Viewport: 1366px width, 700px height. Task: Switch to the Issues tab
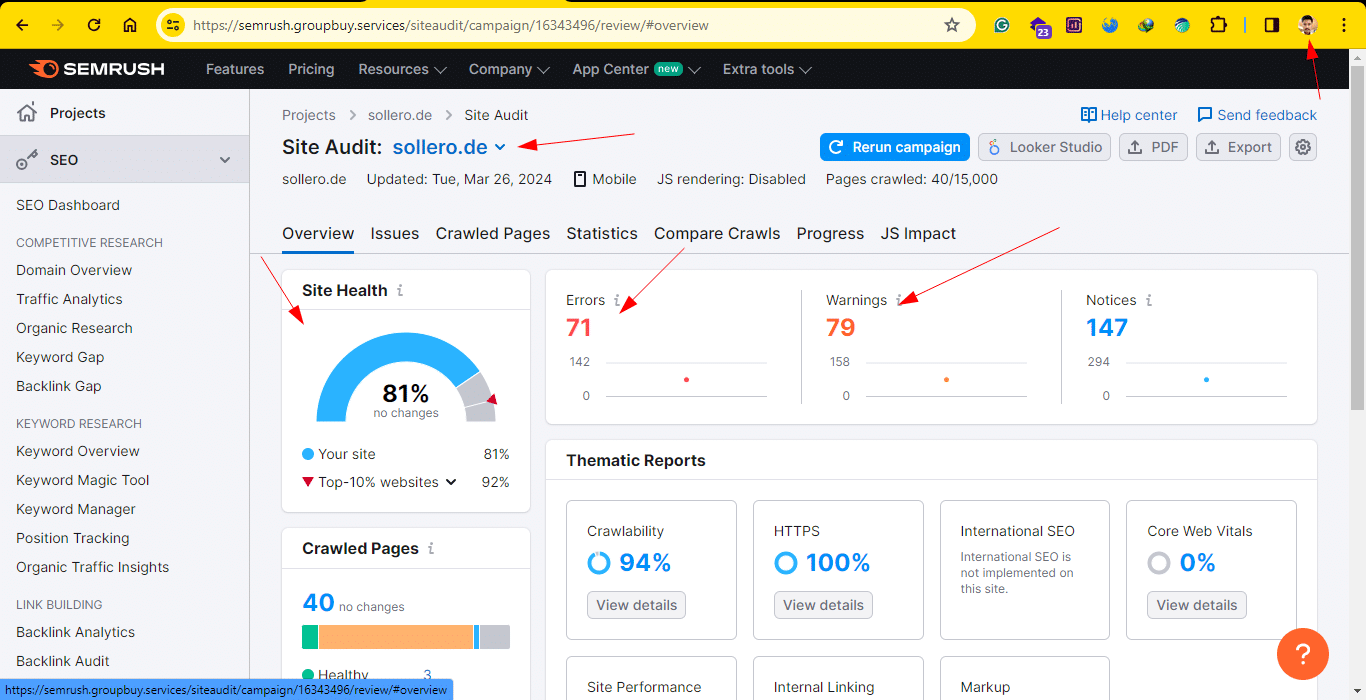coord(395,233)
